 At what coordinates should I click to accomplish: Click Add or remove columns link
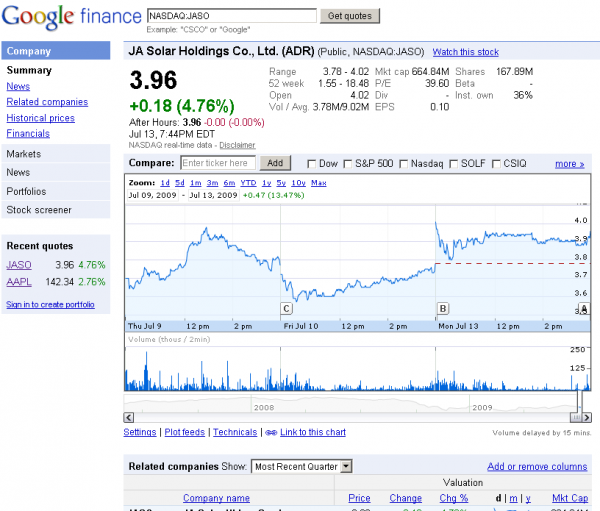[x=537, y=467]
